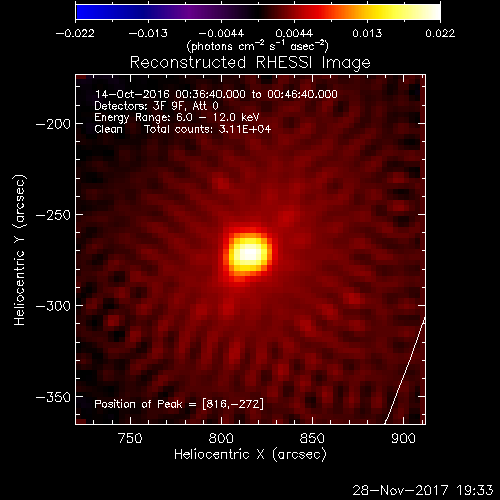Click the 'Heliocentric X (arcsec)' axis label
500x500 pixels.
(250, 454)
